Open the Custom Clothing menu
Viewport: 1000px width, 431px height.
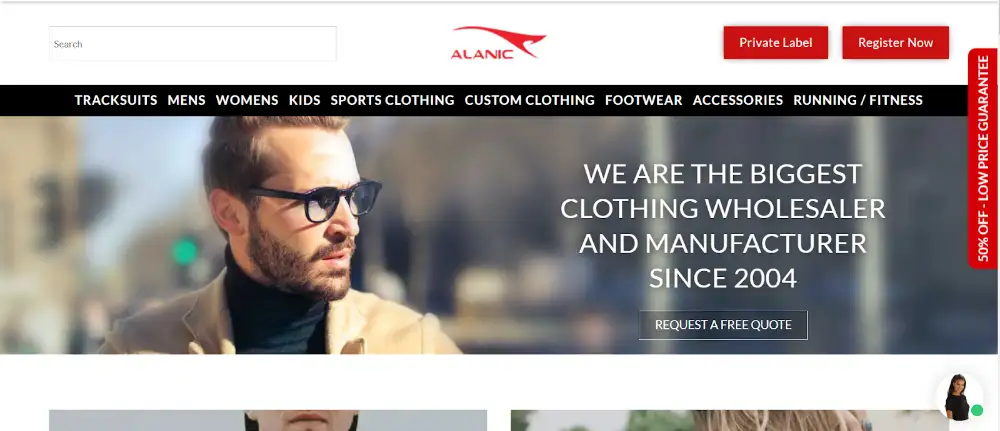coord(529,100)
